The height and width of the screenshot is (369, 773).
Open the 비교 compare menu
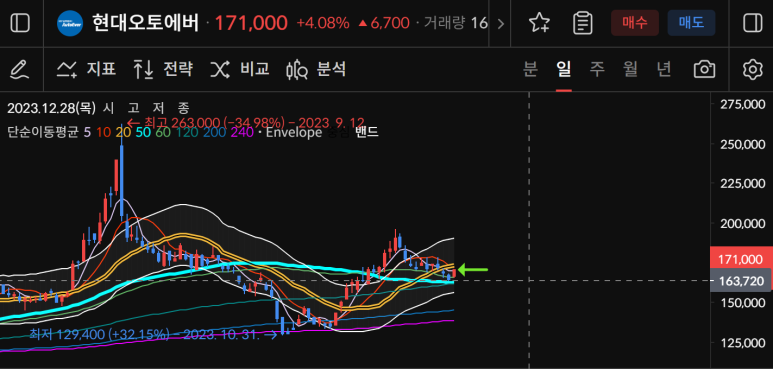[x=240, y=69]
